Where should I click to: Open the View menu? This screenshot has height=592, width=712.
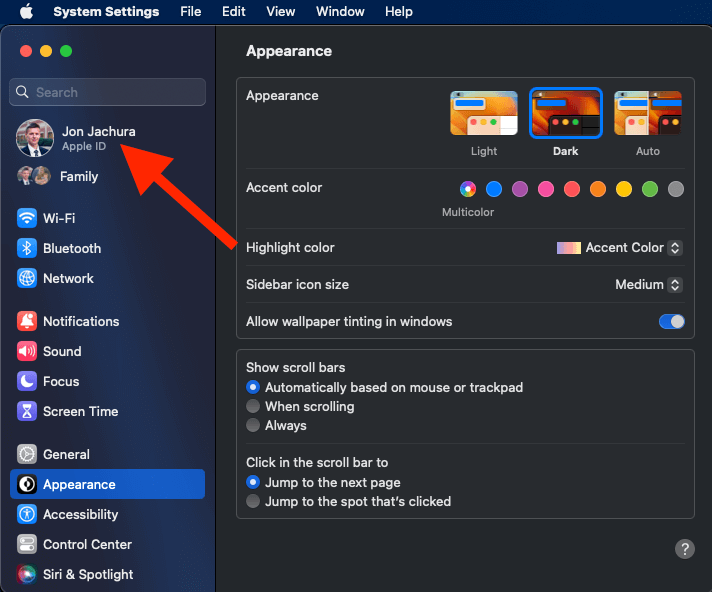point(281,11)
